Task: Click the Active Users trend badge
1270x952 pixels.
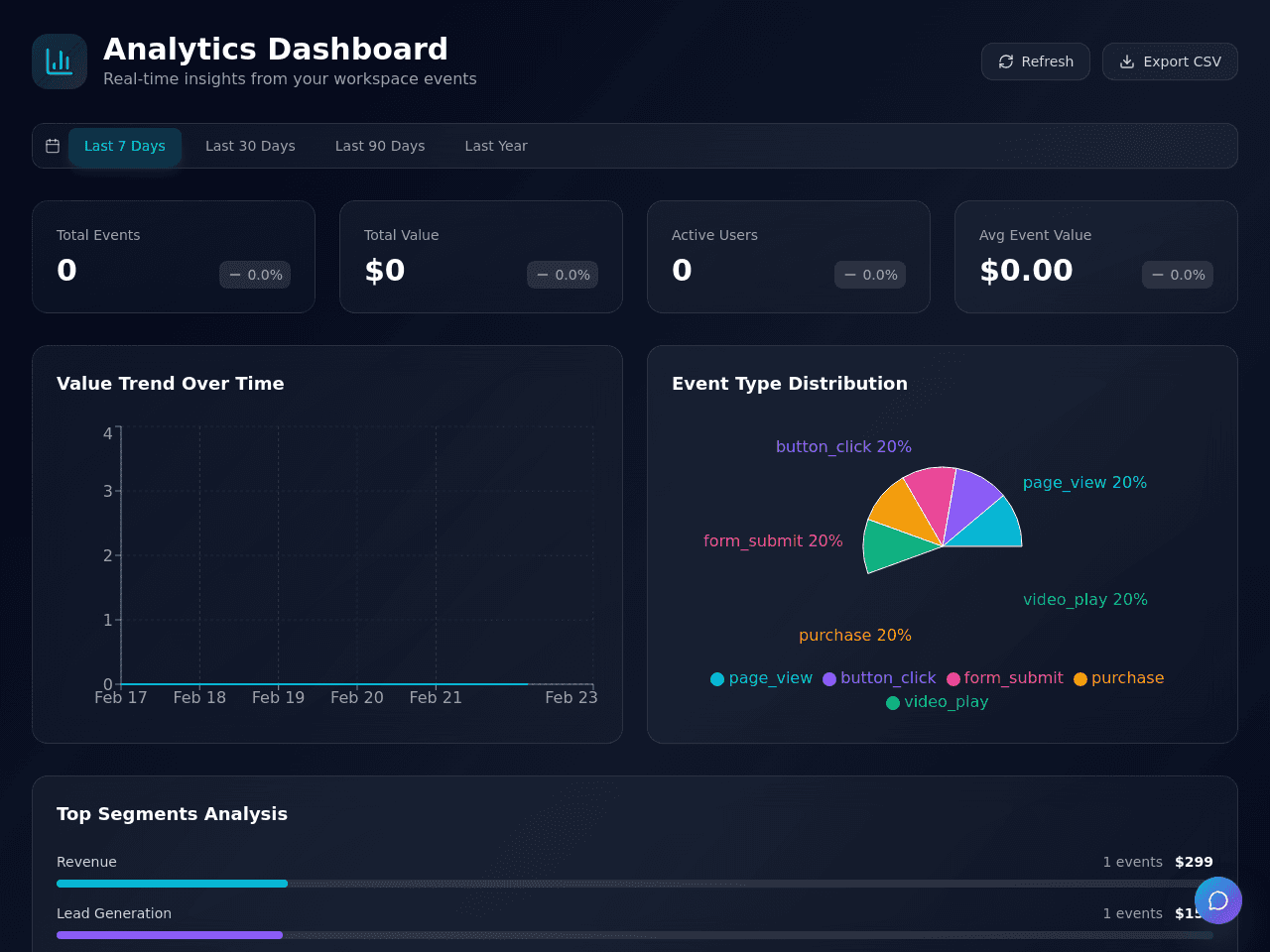Action: pyautogui.click(x=870, y=275)
